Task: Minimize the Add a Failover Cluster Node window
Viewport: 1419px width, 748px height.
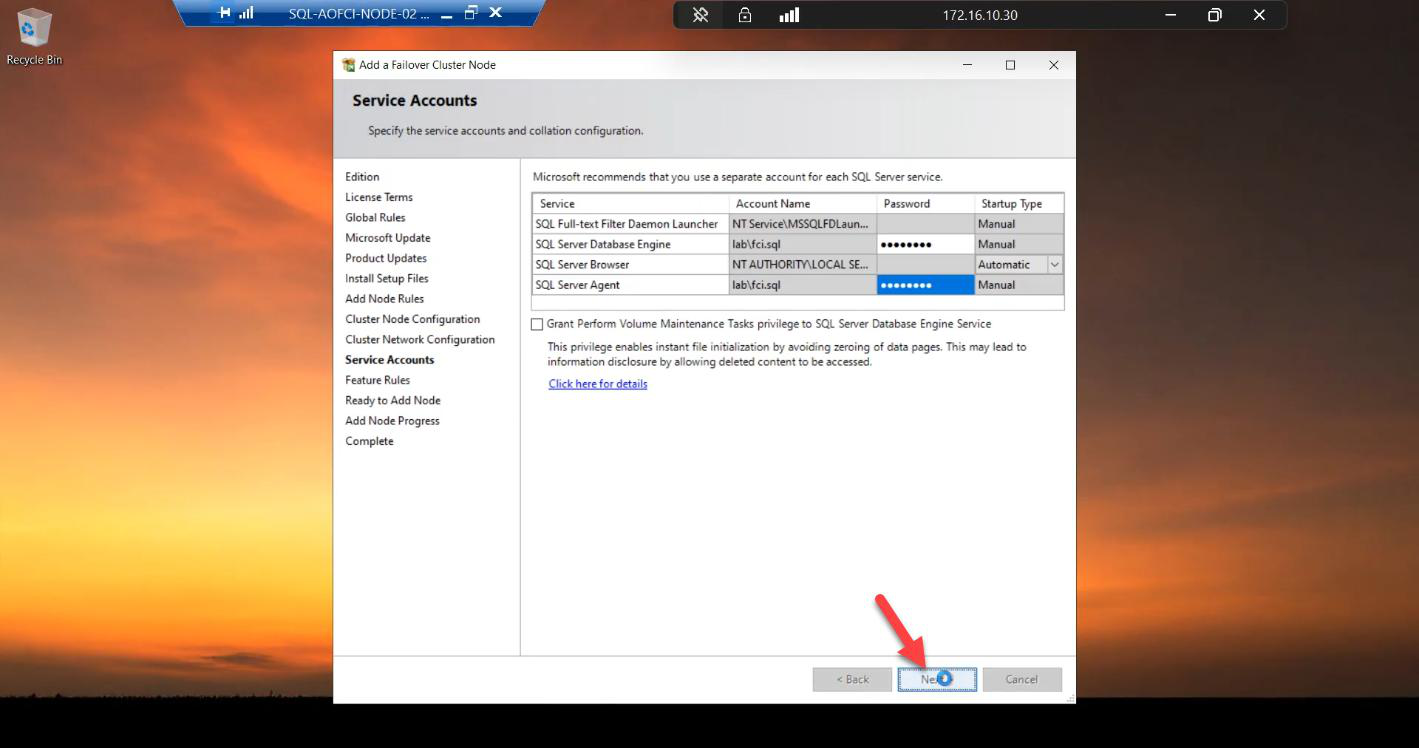Action: (967, 65)
